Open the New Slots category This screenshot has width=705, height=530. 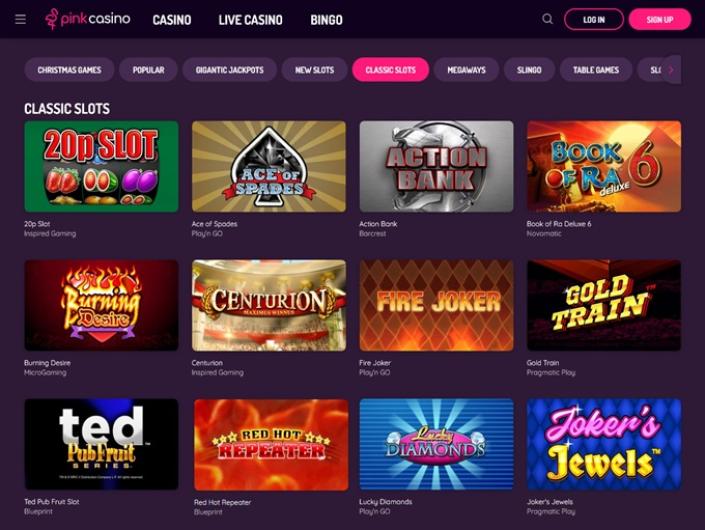314,70
